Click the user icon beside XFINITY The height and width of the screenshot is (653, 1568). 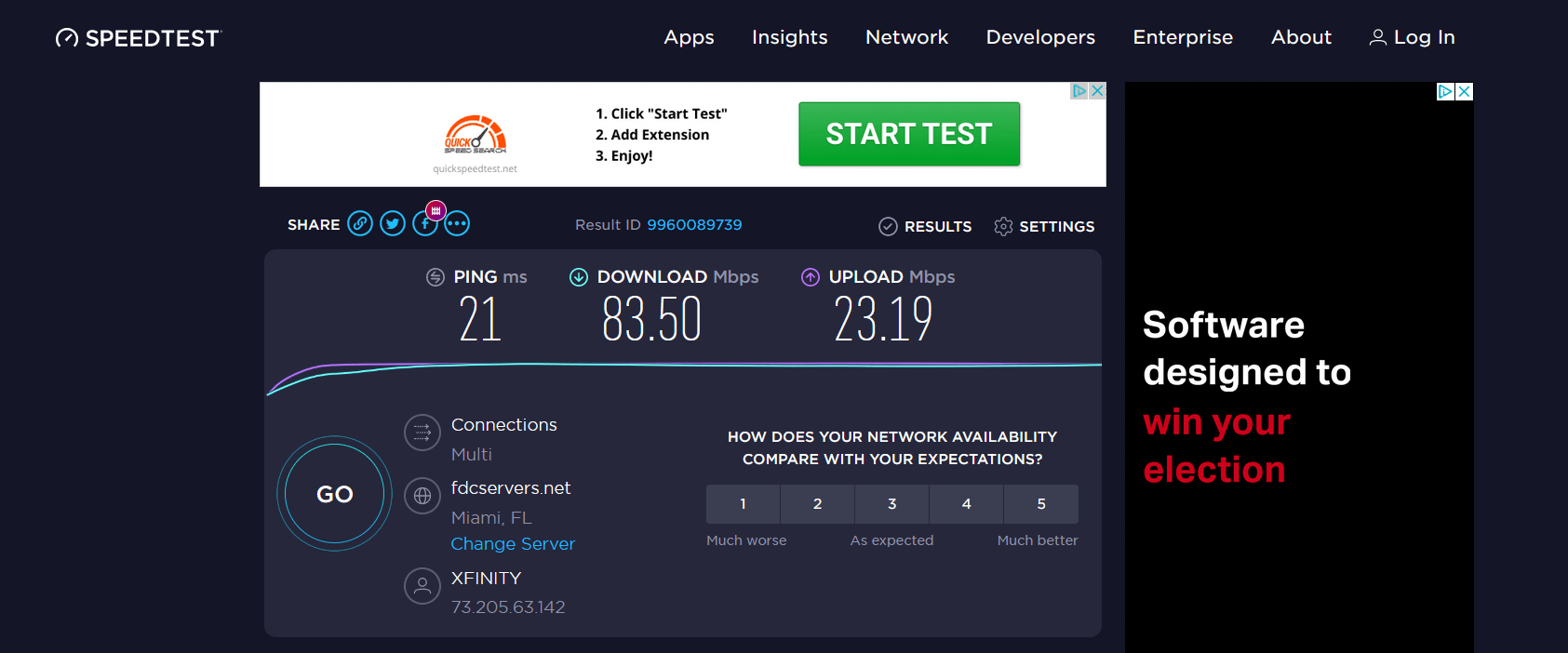point(422,586)
